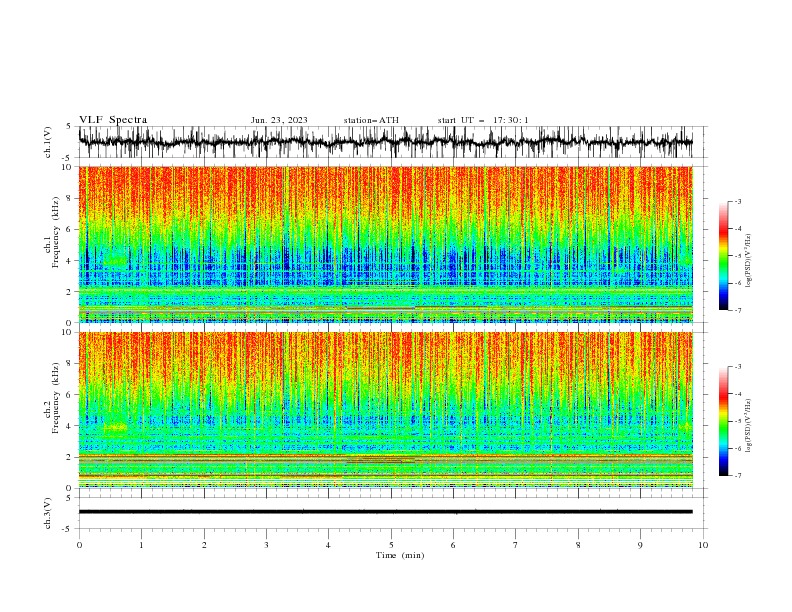
Task: Click the ch.1 PSD color scale bar
Action: coord(723,256)
